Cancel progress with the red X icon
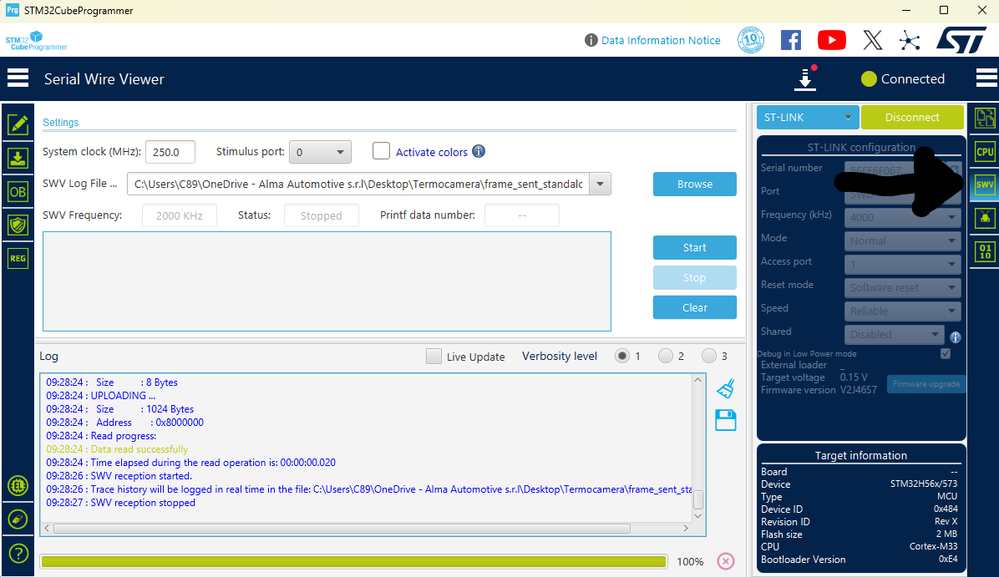 tap(726, 561)
